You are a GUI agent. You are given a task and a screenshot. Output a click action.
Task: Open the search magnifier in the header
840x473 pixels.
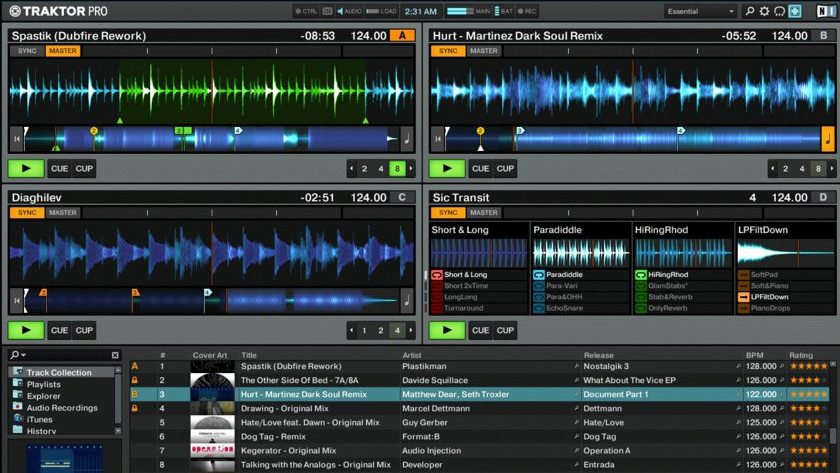[x=749, y=11]
